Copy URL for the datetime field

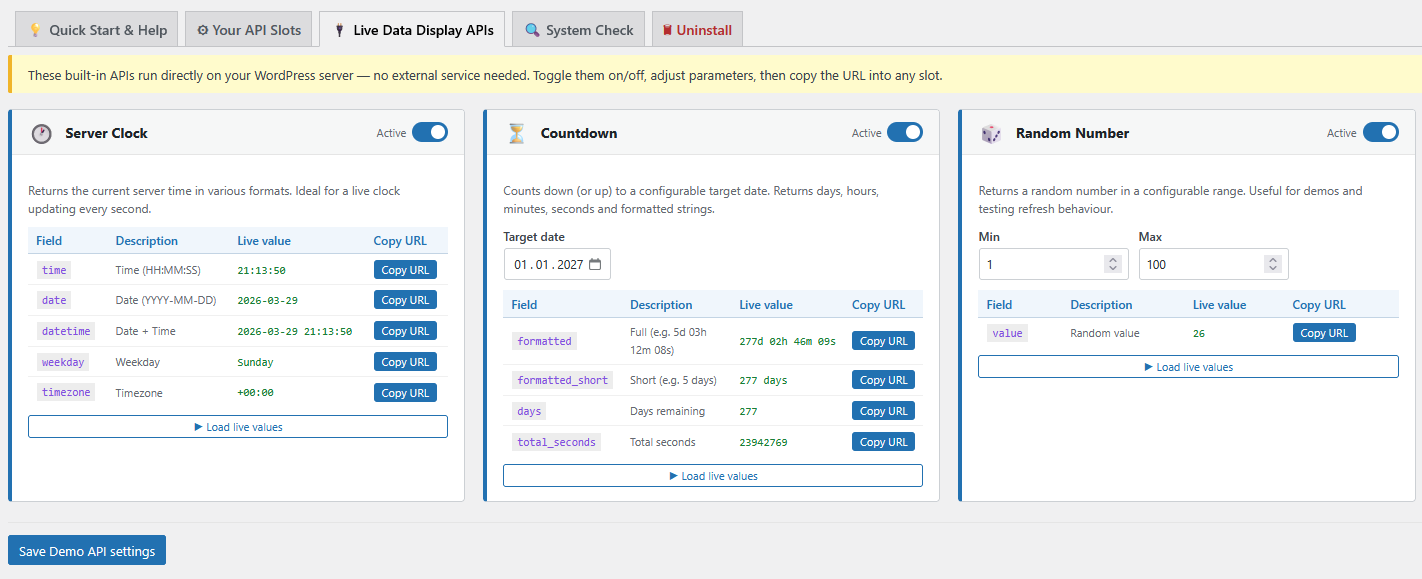[x=405, y=331]
